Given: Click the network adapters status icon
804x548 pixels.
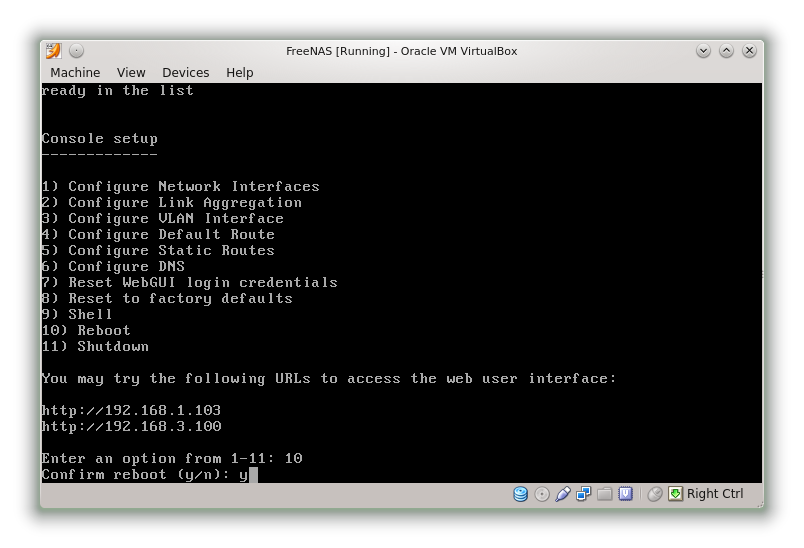Looking at the screenshot, I should click(584, 494).
